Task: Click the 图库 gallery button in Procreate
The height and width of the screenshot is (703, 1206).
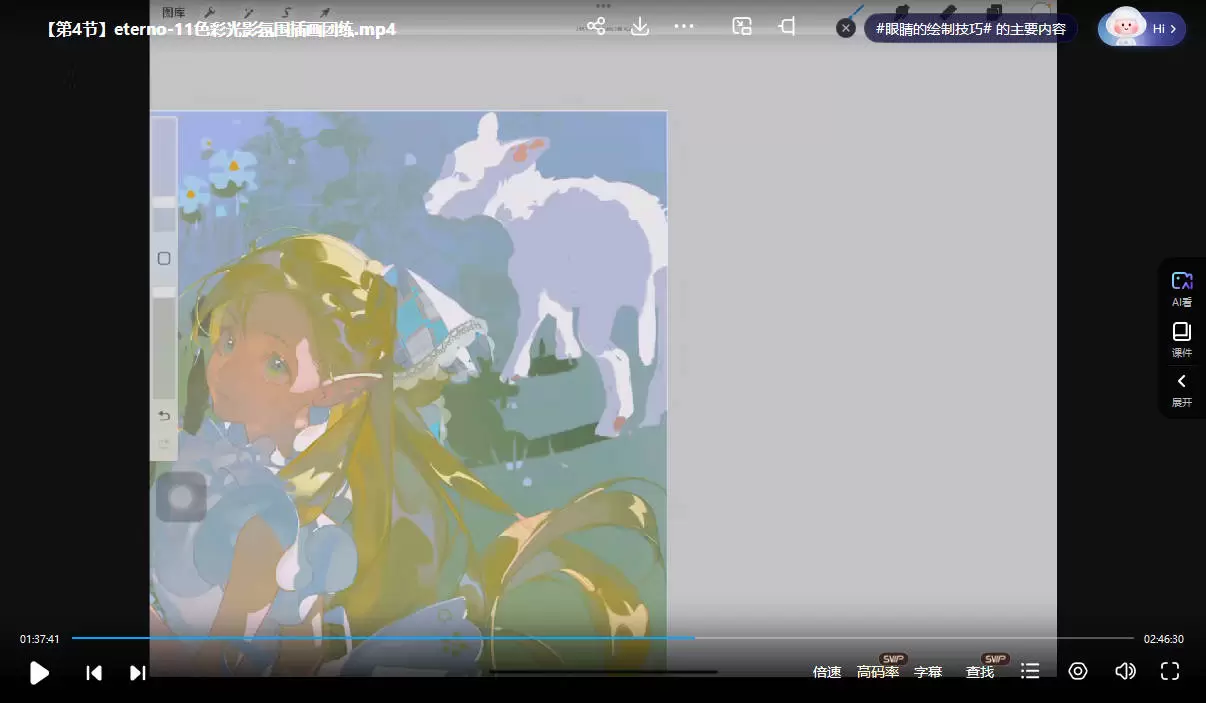Action: tap(173, 12)
